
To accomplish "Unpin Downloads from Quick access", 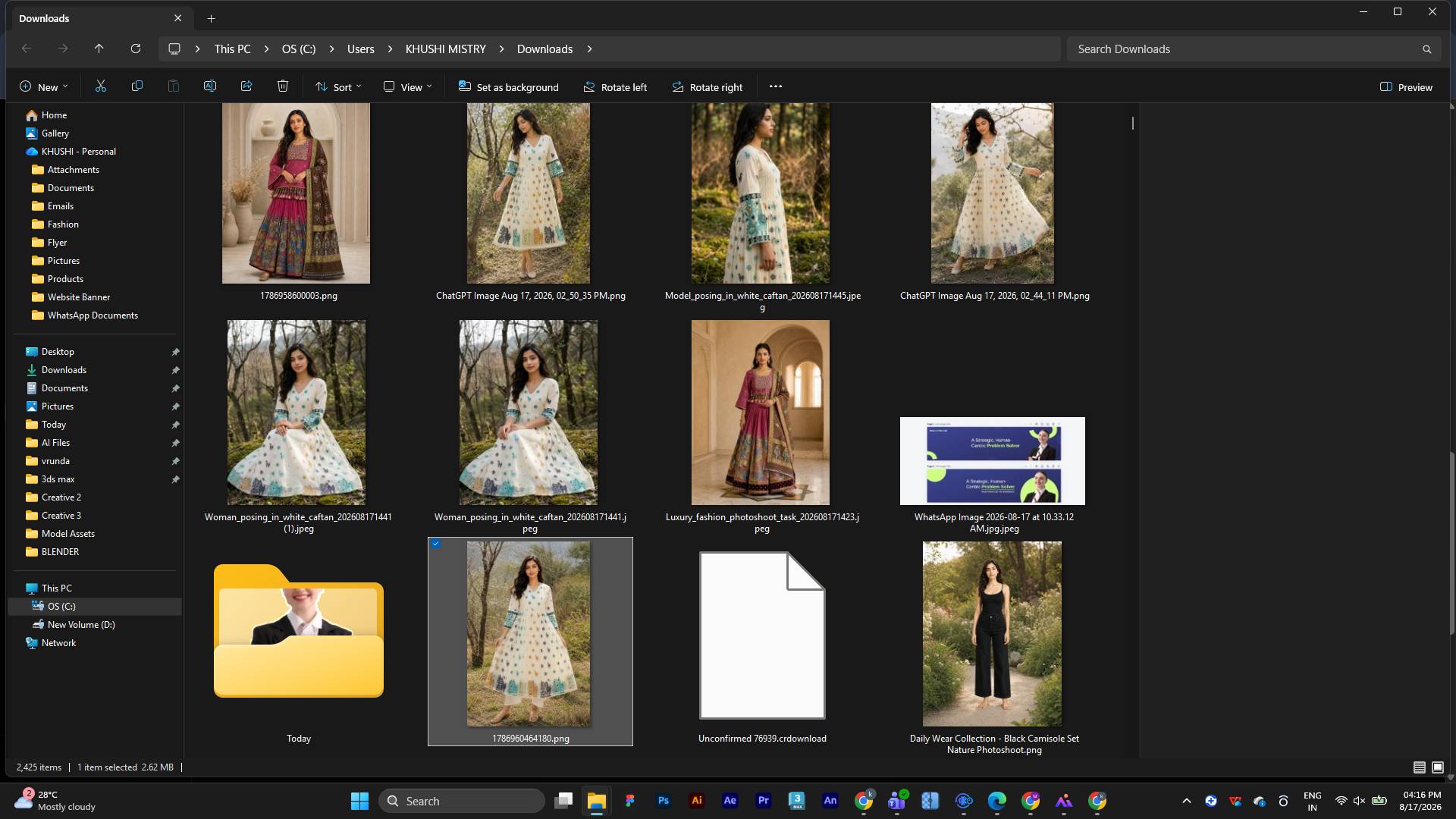I will pos(175,370).
